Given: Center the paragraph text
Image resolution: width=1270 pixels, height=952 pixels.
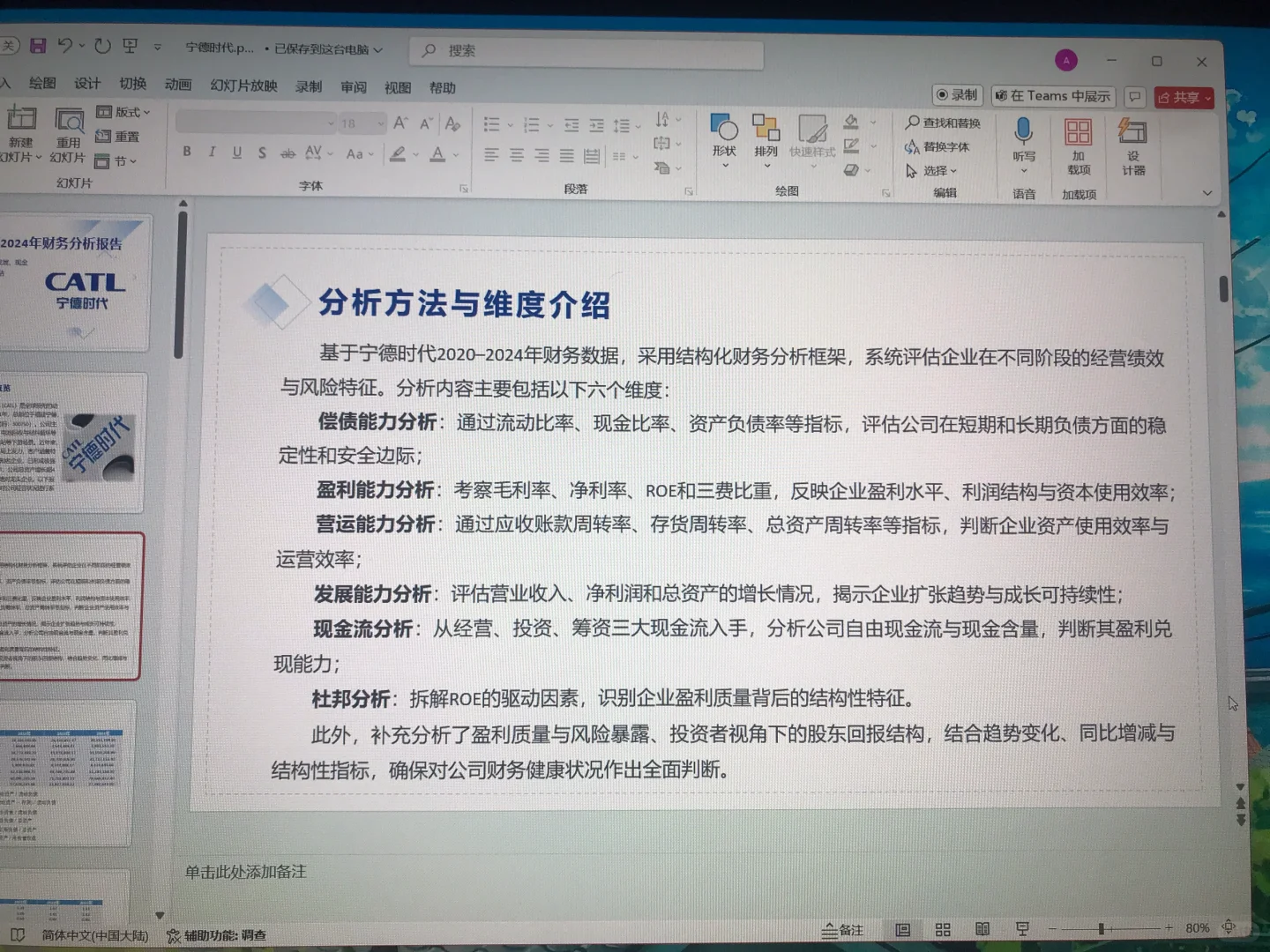Looking at the screenshot, I should point(517,155).
